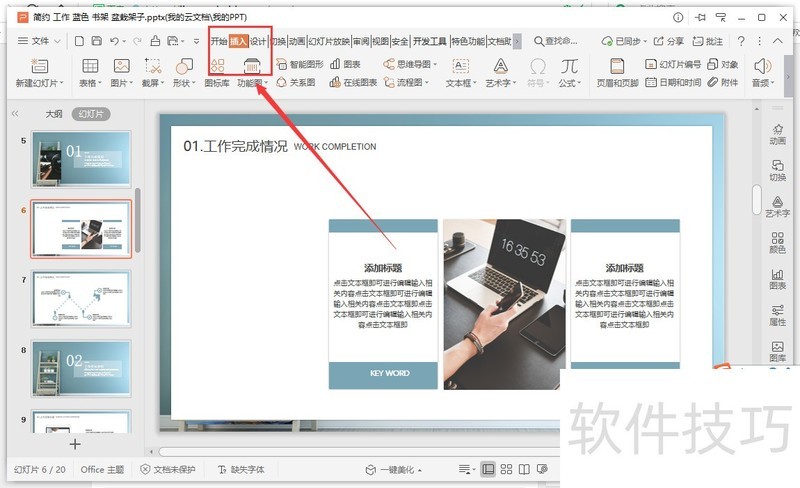The image size is (800, 488).
Task: Open the 幻灯片放映 Slide Show tab
Action: pyautogui.click(x=329, y=41)
